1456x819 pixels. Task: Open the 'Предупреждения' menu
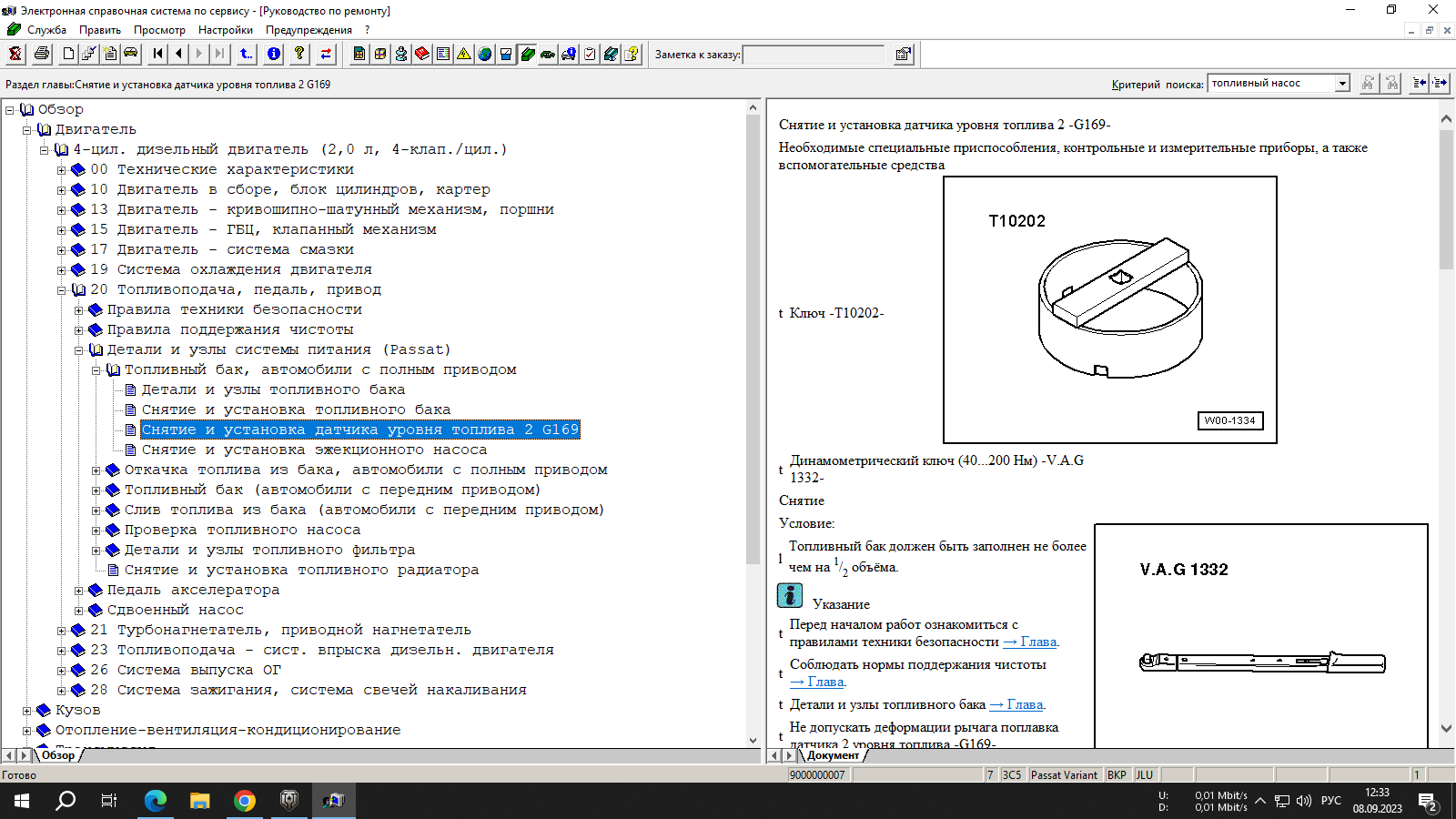(308, 30)
